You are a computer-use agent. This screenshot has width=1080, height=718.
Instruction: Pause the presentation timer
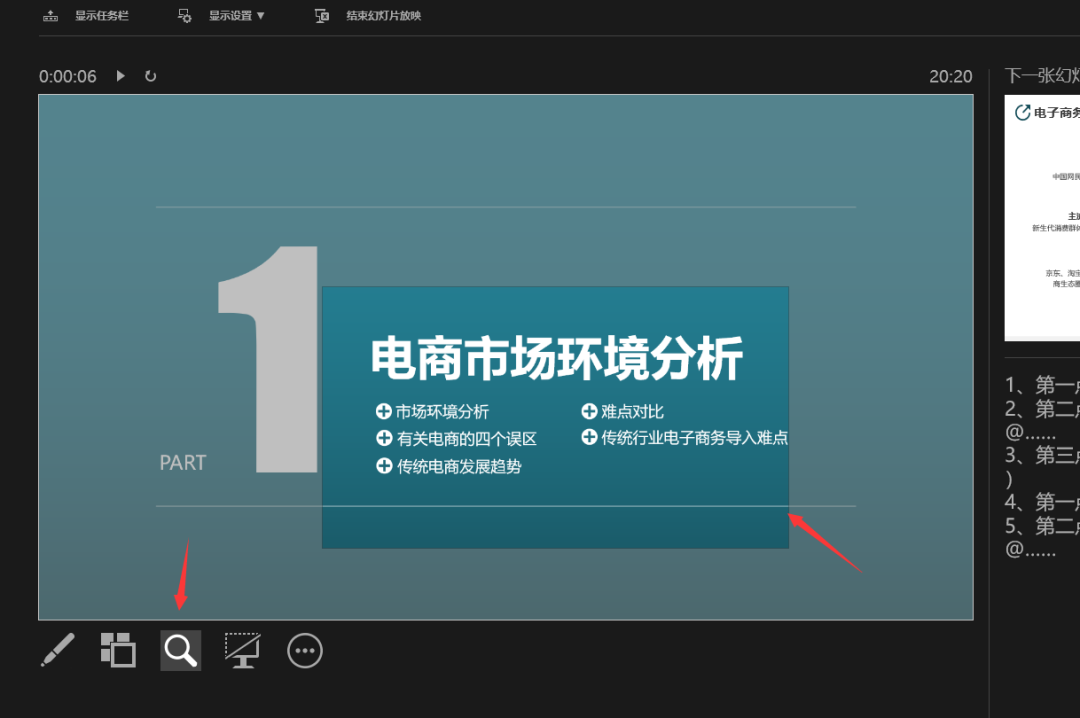point(121,76)
